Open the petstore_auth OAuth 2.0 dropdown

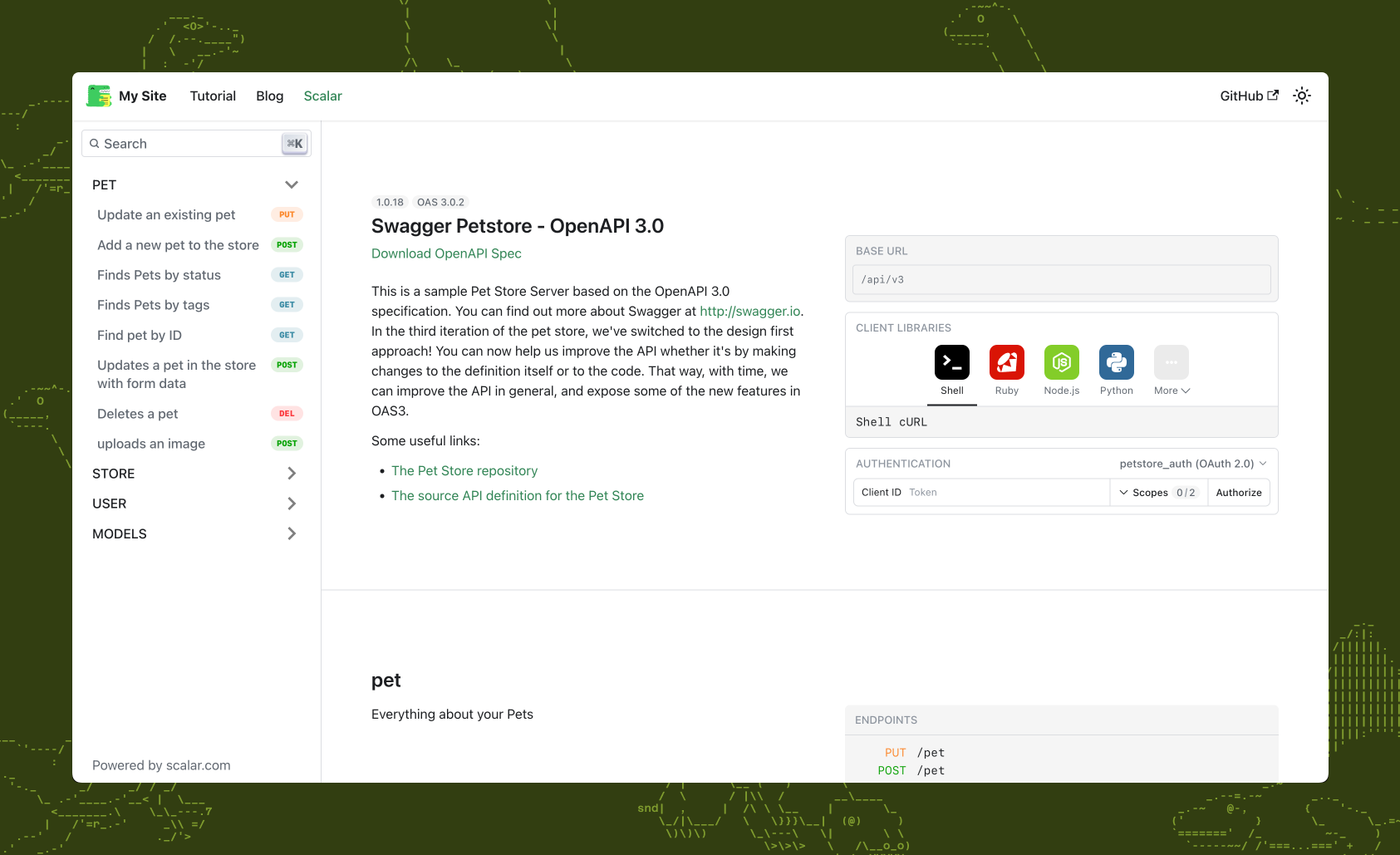click(x=1193, y=464)
